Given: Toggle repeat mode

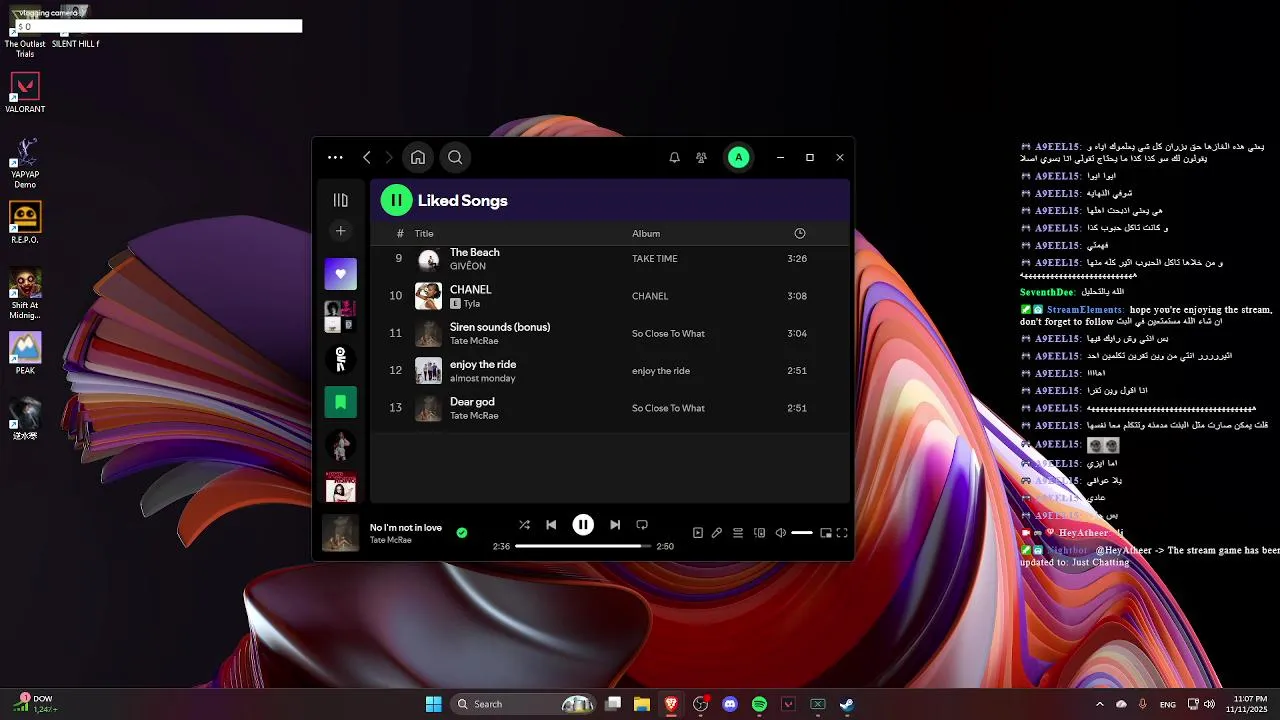Looking at the screenshot, I should tap(642, 524).
